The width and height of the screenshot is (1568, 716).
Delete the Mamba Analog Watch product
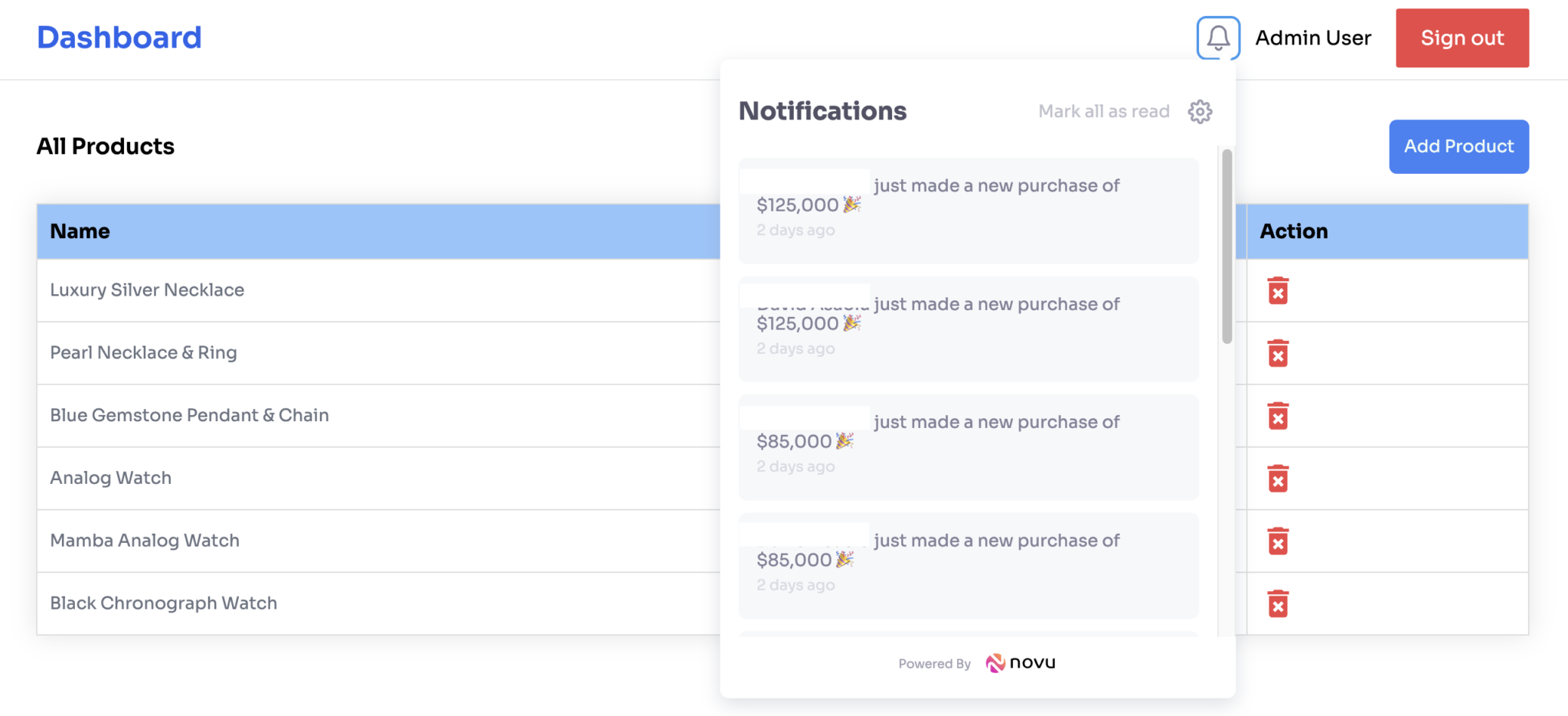tap(1279, 541)
